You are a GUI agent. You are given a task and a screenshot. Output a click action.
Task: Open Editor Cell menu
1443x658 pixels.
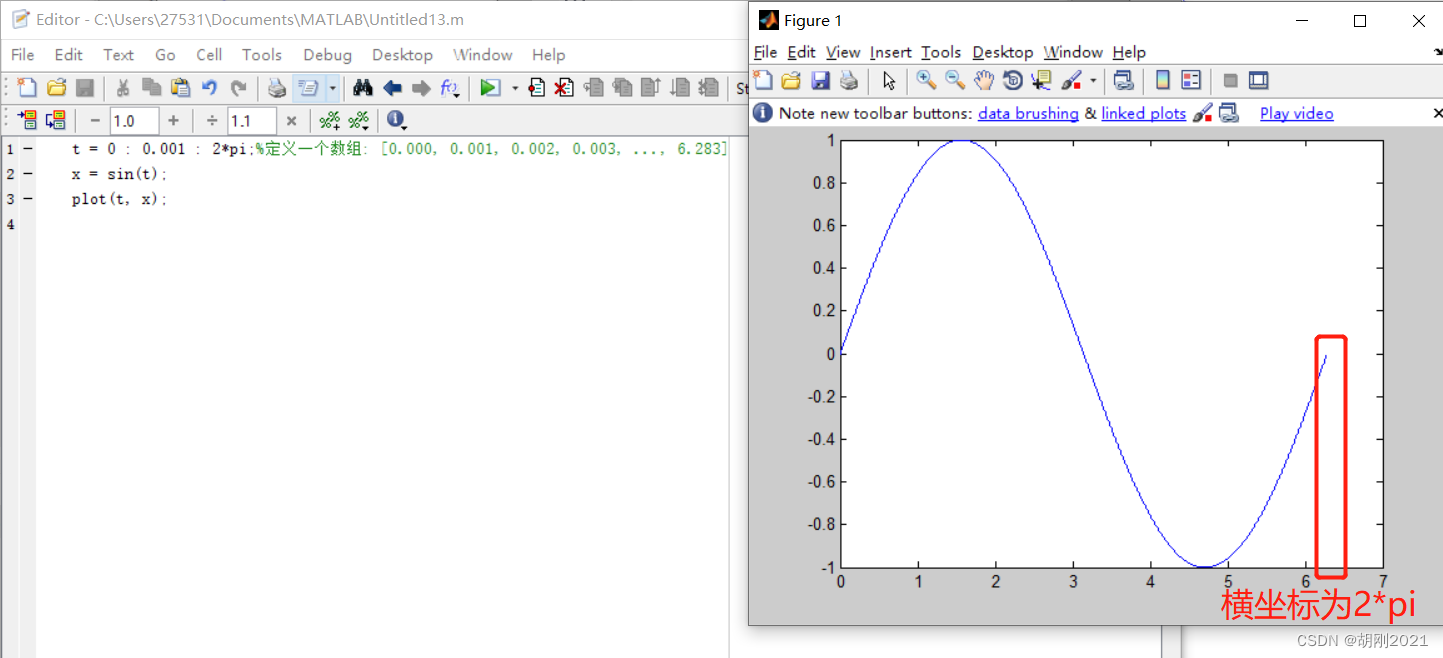click(209, 55)
